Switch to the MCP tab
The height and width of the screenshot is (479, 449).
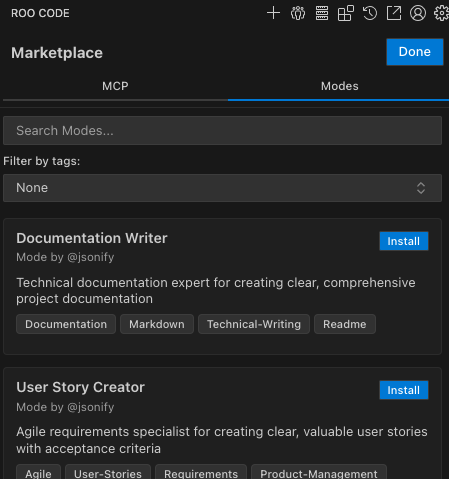click(x=115, y=86)
